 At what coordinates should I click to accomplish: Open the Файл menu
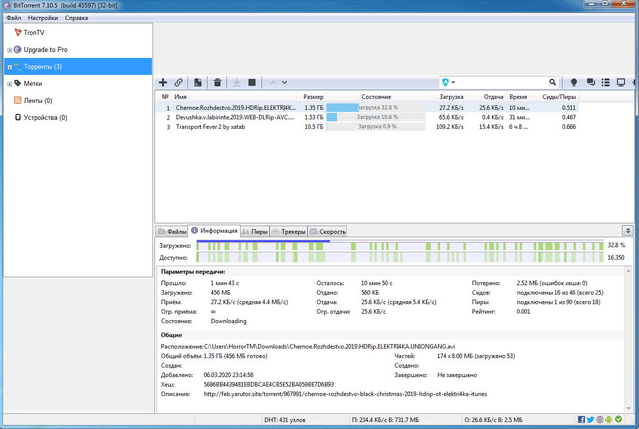(x=13, y=18)
